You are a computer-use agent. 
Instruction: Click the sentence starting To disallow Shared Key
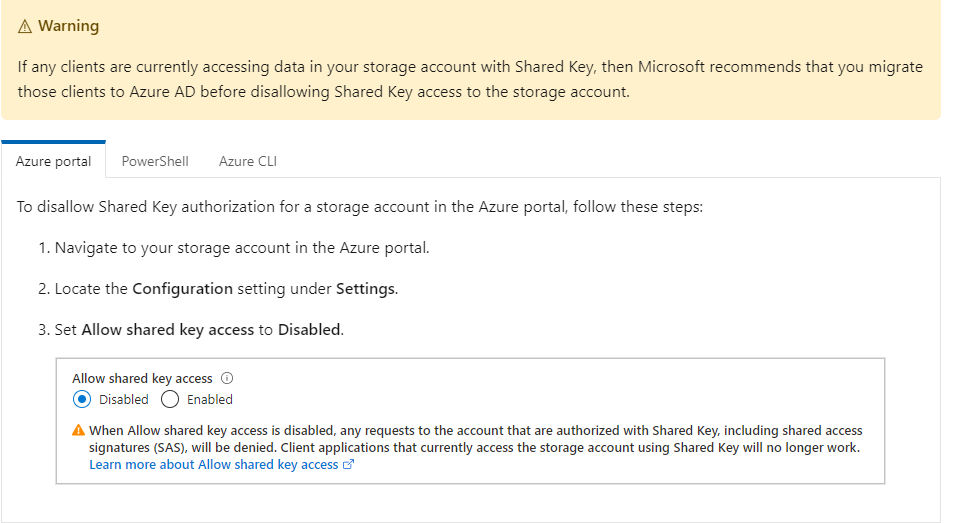[361, 207]
